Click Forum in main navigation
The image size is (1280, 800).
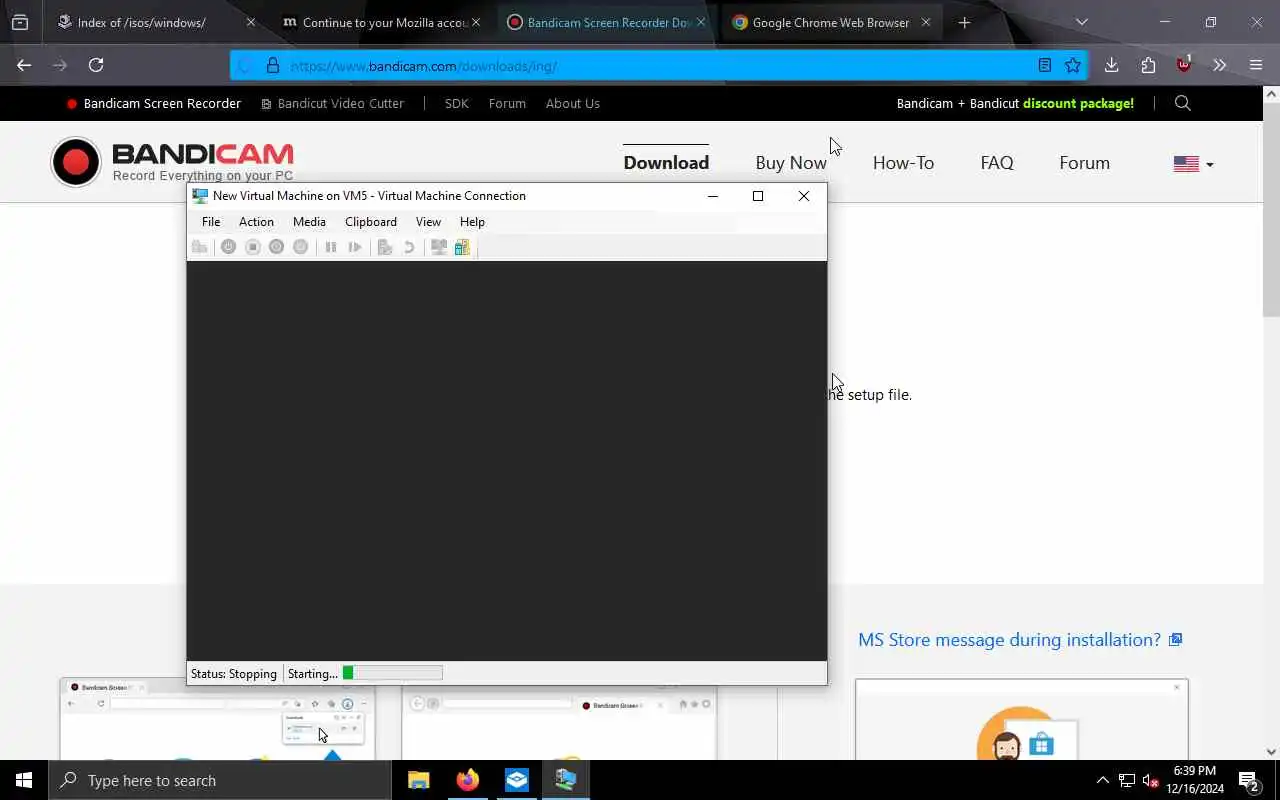pos(1085,163)
